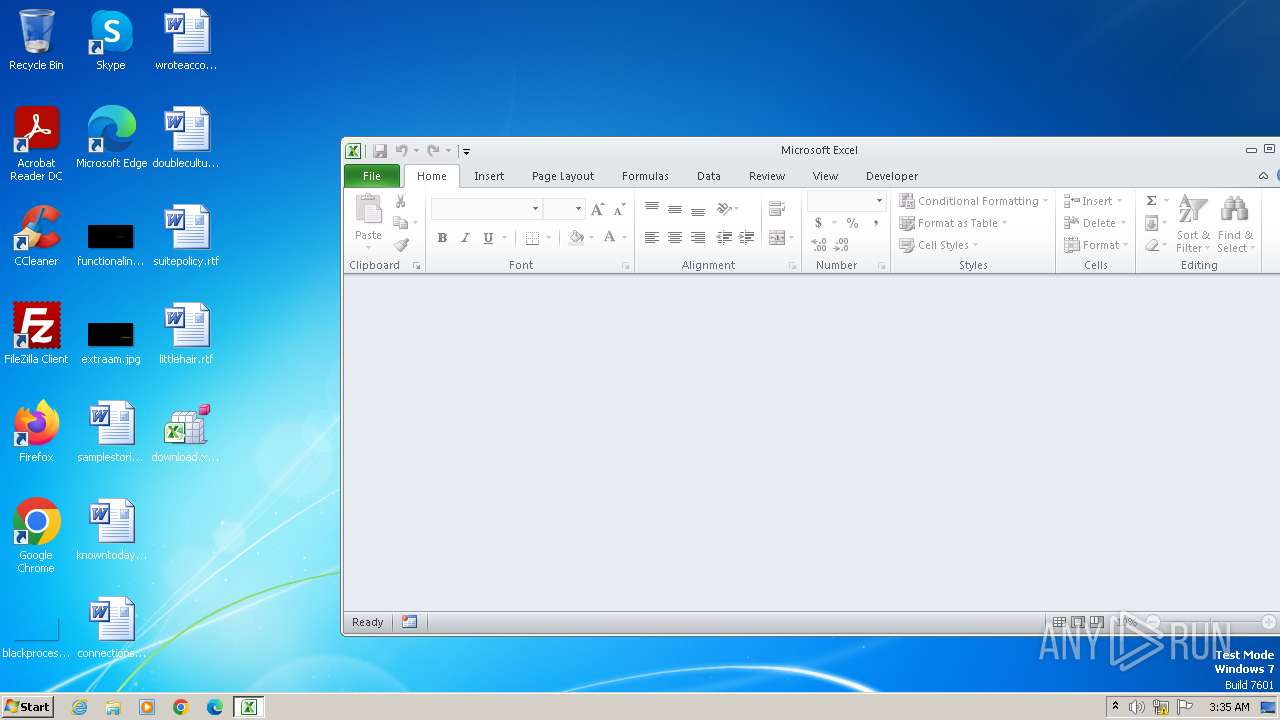Toggle Align Text Right

[698, 238]
